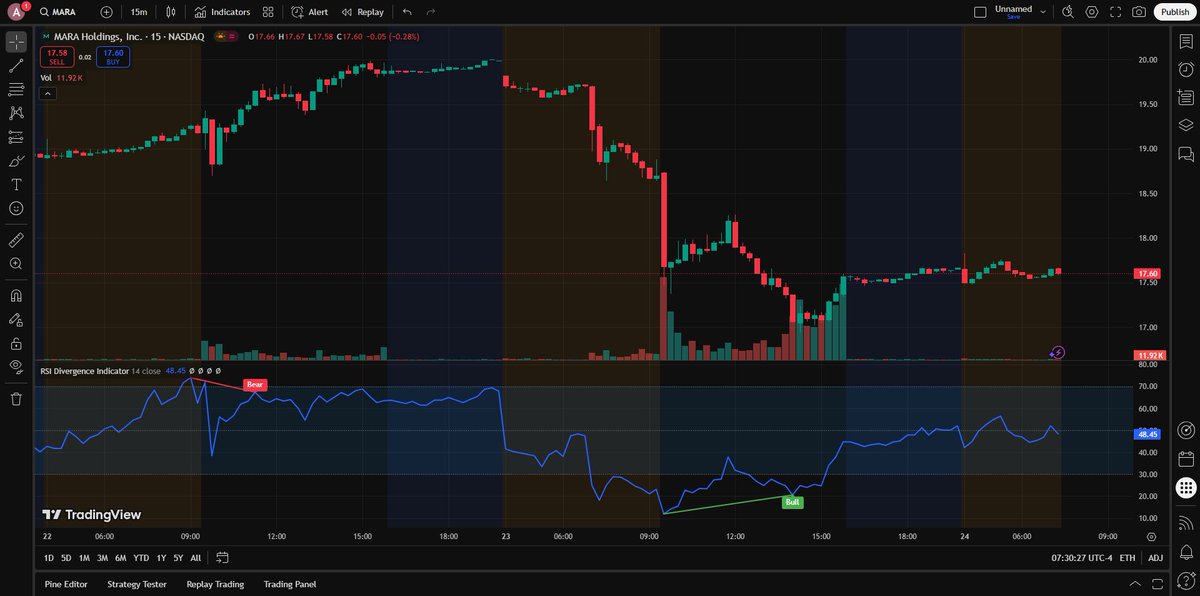The width and height of the screenshot is (1200, 596).
Task: Select the 1Y time range
Action: coord(161,557)
